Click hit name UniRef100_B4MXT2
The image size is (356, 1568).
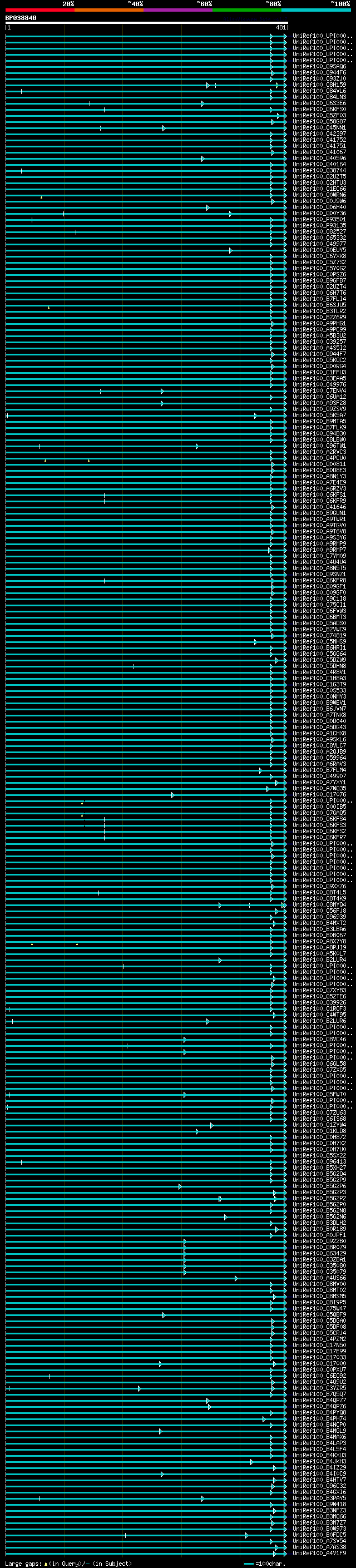click(319, 923)
